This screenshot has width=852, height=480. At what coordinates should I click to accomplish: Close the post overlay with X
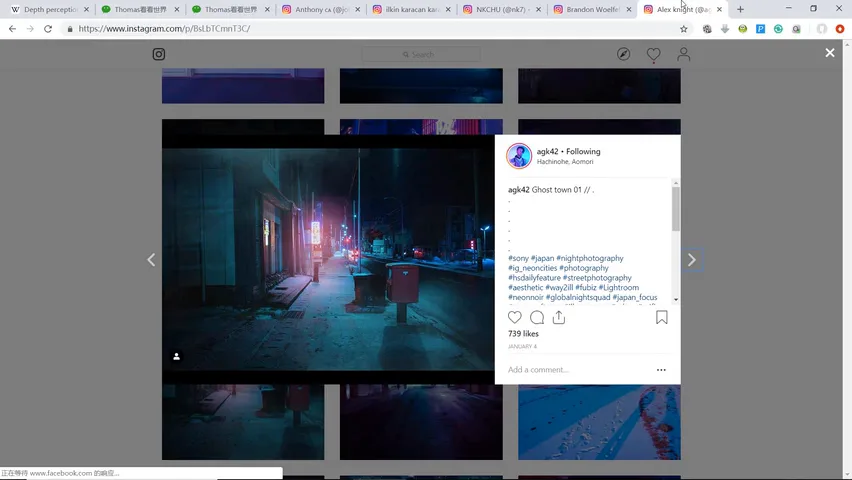830,53
